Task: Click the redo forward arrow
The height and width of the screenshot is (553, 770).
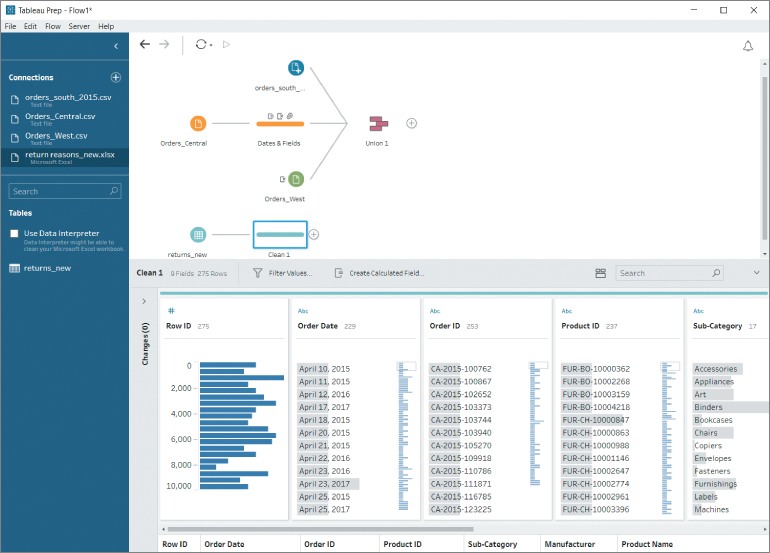Action: click(164, 44)
